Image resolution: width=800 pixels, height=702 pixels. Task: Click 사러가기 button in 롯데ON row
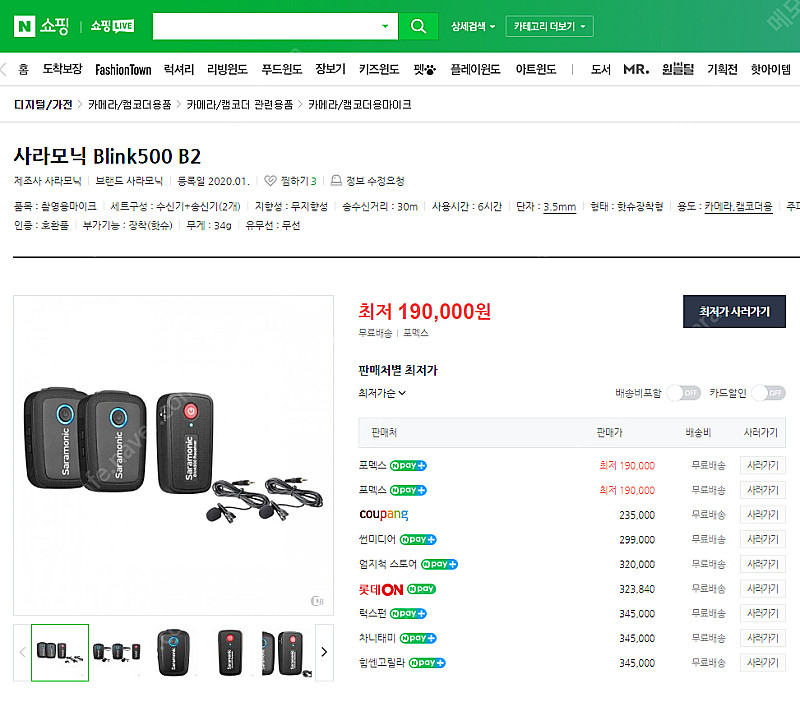(762, 589)
